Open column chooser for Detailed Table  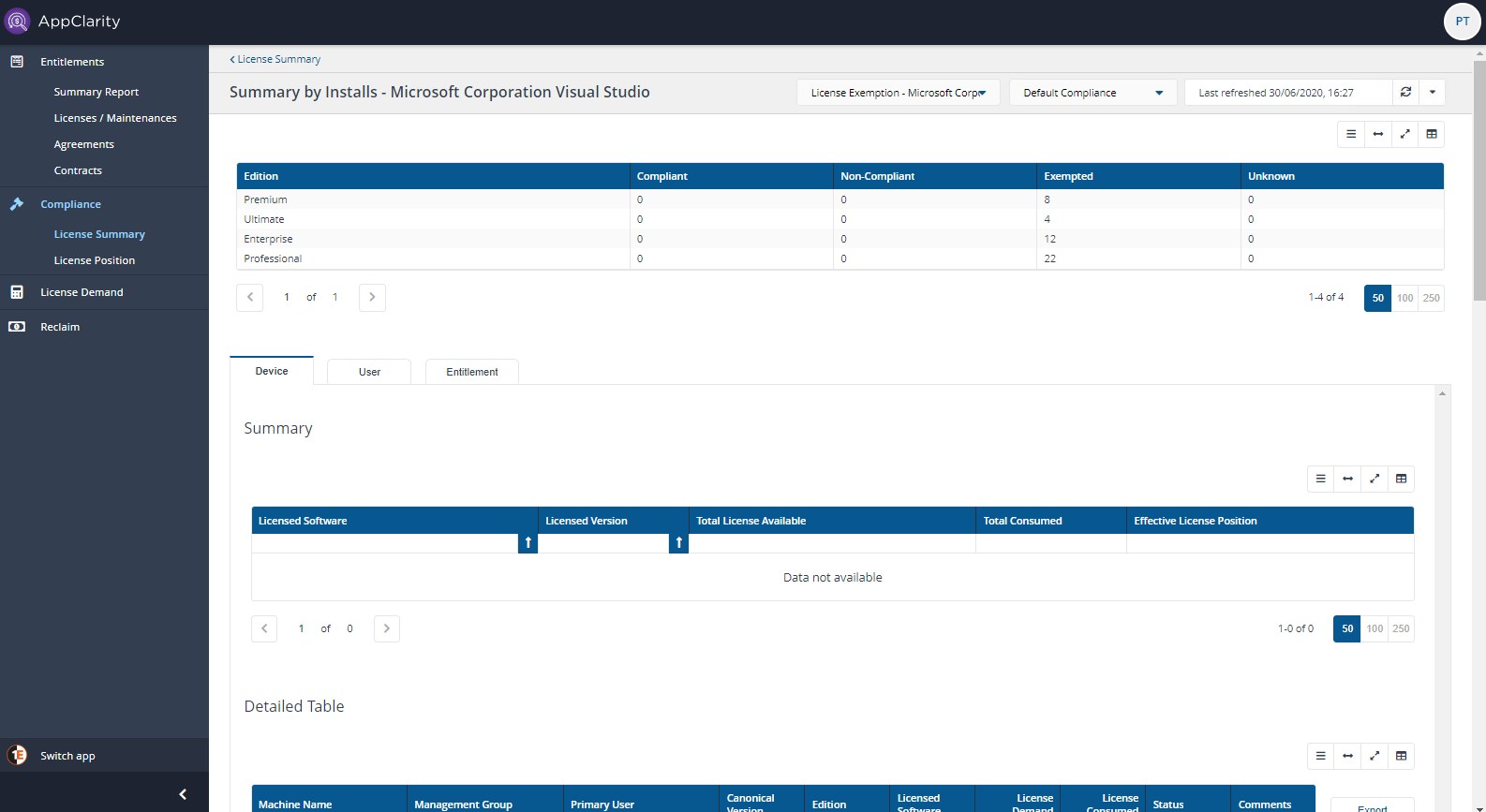[1402, 756]
